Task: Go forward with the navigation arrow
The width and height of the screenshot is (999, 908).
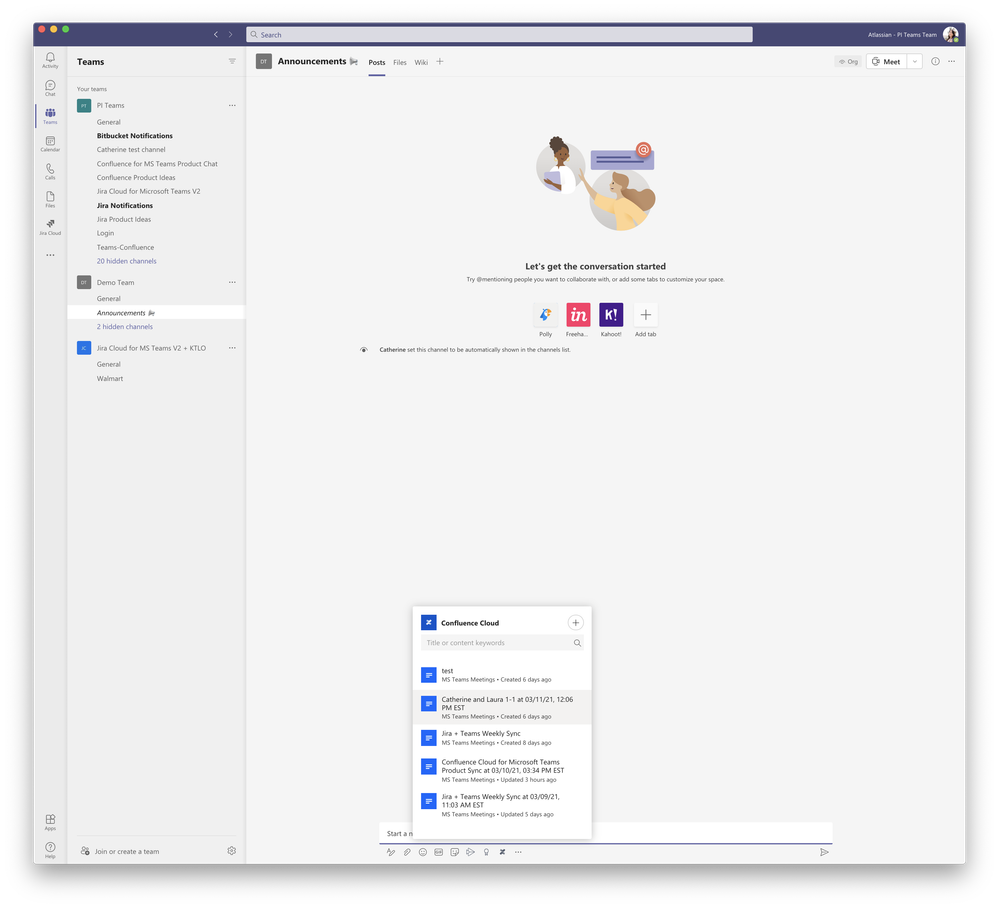Action: pos(231,34)
